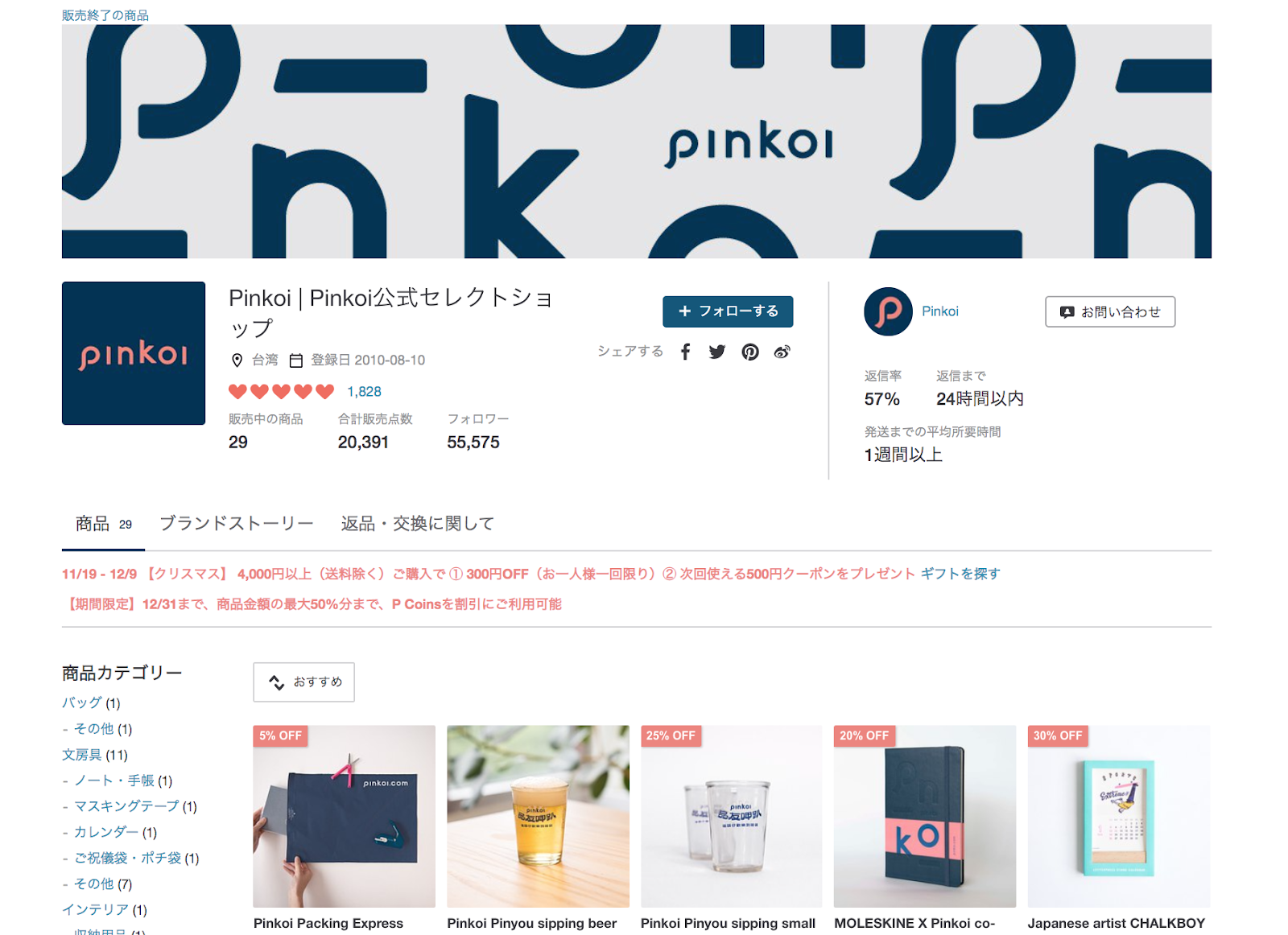Share shop via Twitter bird icon

[x=717, y=352]
